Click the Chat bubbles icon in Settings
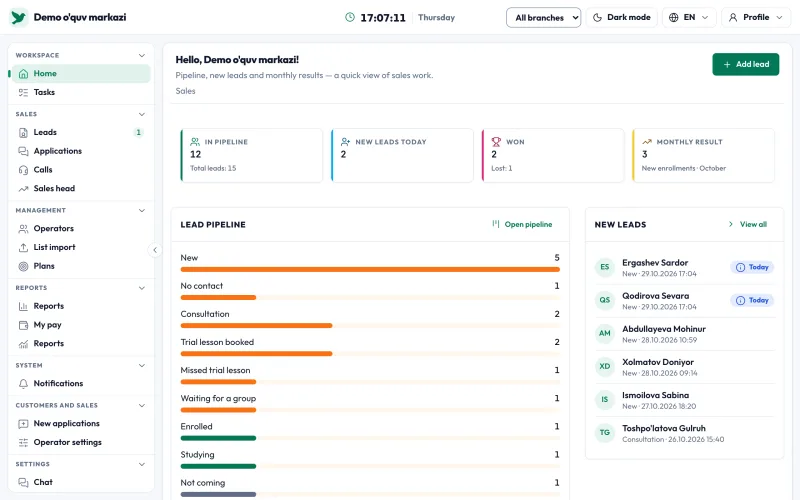Viewport: 800px width, 500px height. click(23, 482)
